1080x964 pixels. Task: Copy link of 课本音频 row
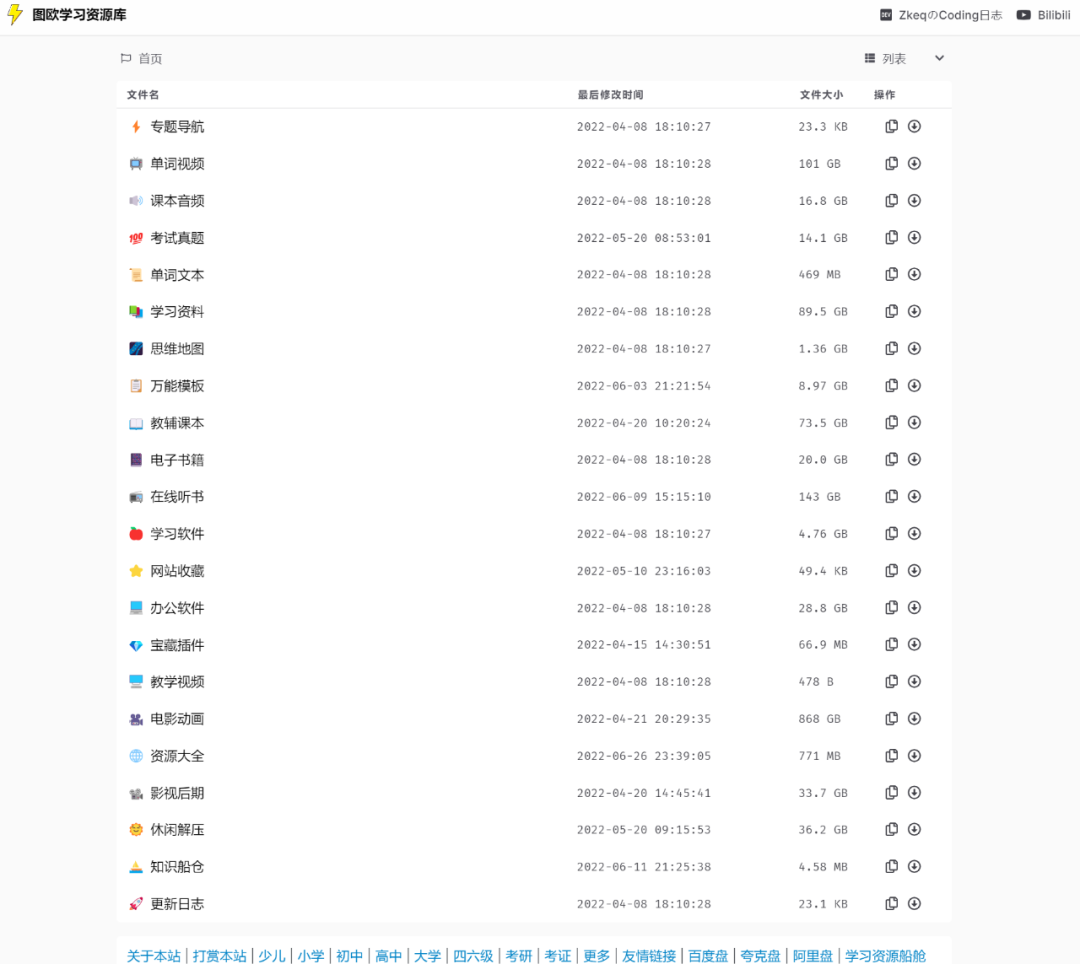point(891,200)
